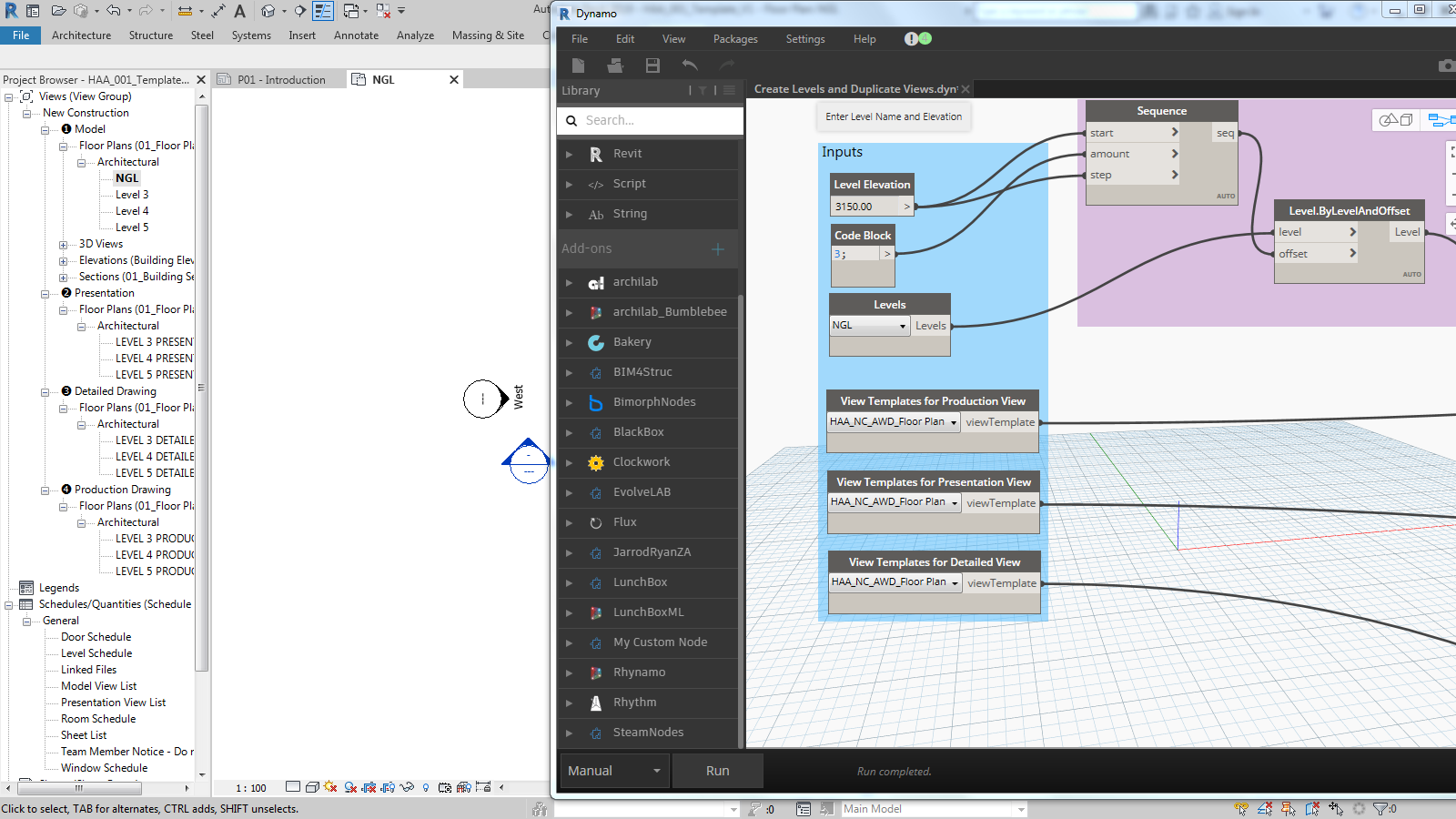Open the Dynamo Help menu

coord(864,39)
